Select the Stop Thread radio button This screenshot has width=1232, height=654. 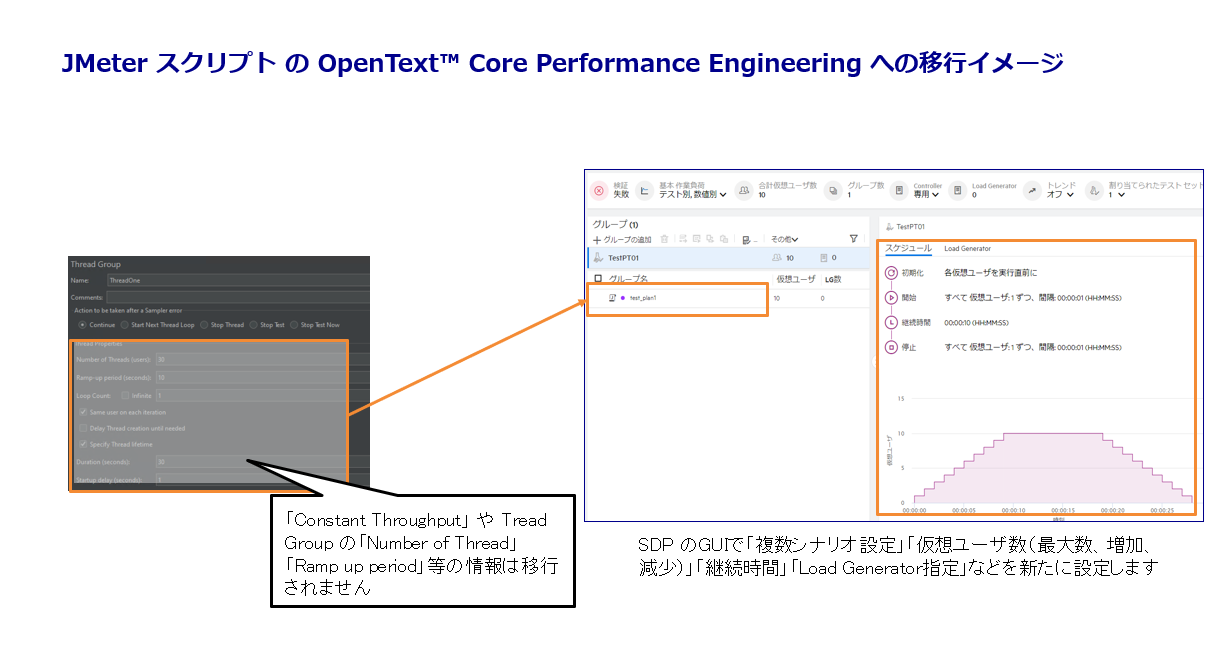click(205, 325)
